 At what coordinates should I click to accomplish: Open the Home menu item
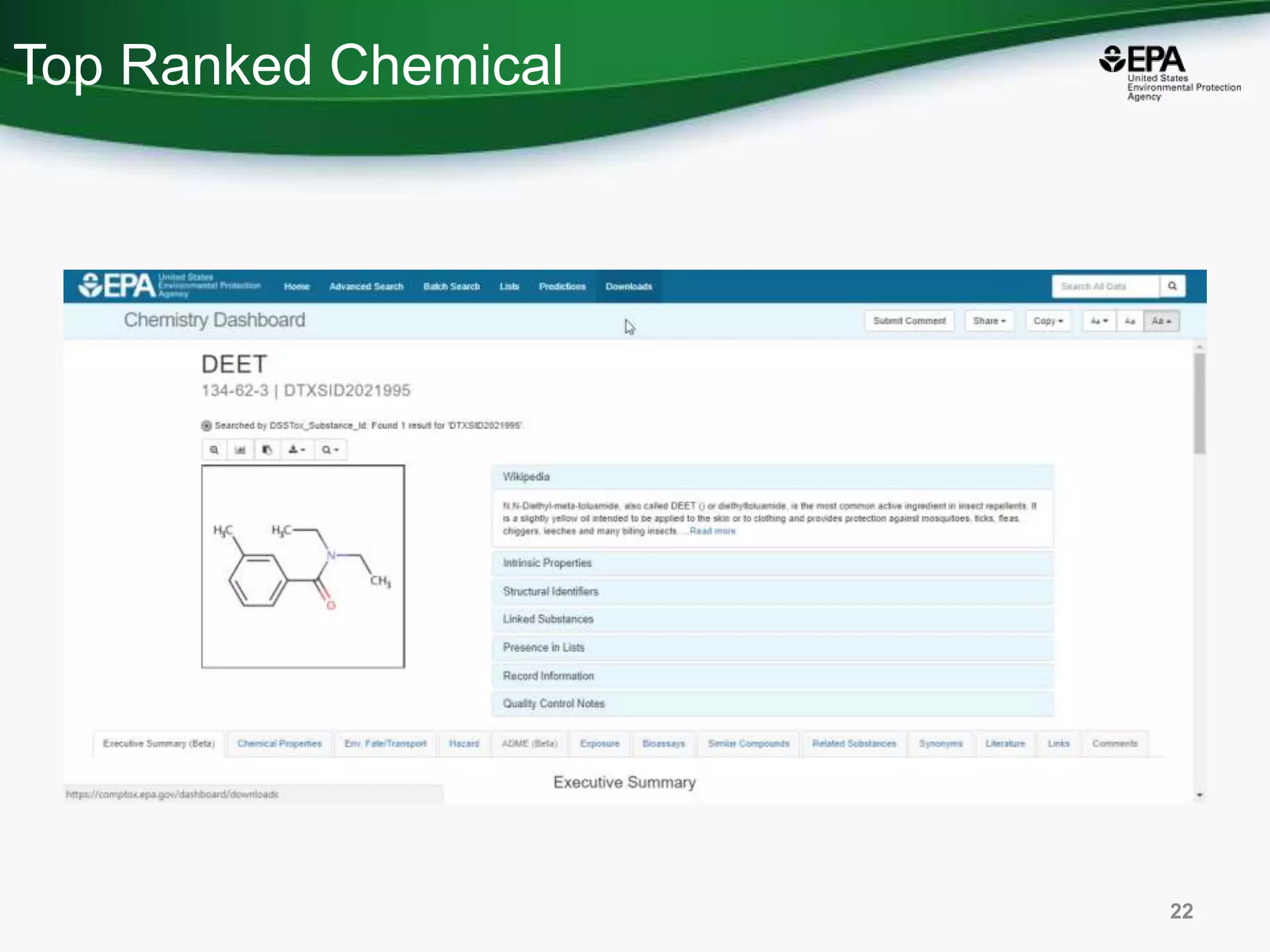(x=296, y=286)
